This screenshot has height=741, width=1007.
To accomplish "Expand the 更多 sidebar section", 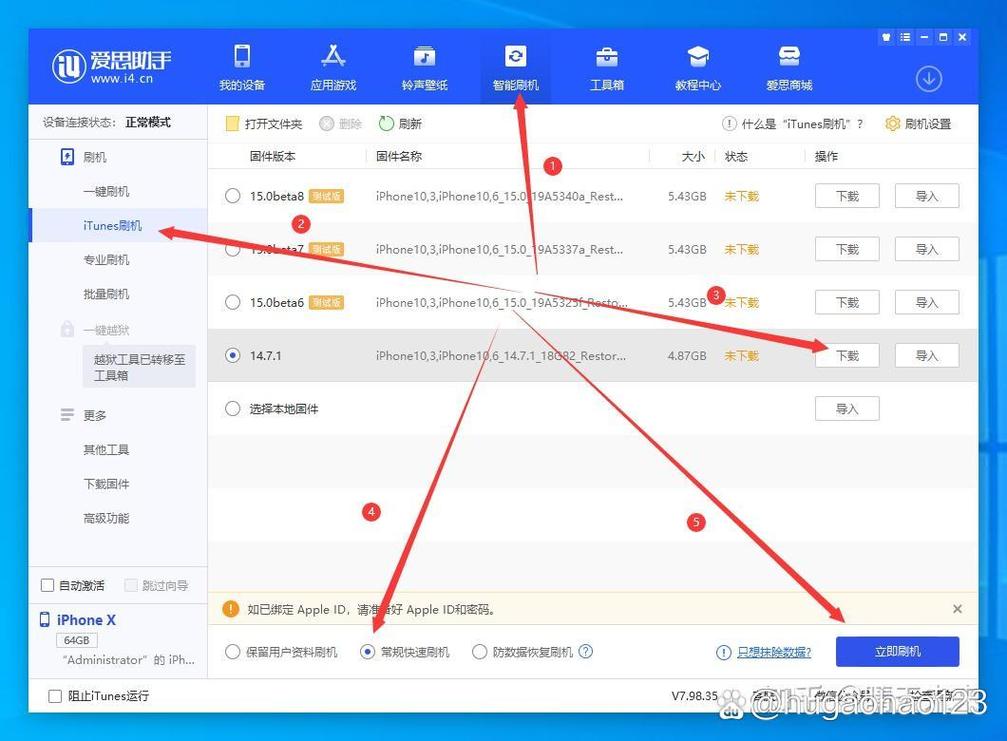I will pyautogui.click(x=93, y=415).
